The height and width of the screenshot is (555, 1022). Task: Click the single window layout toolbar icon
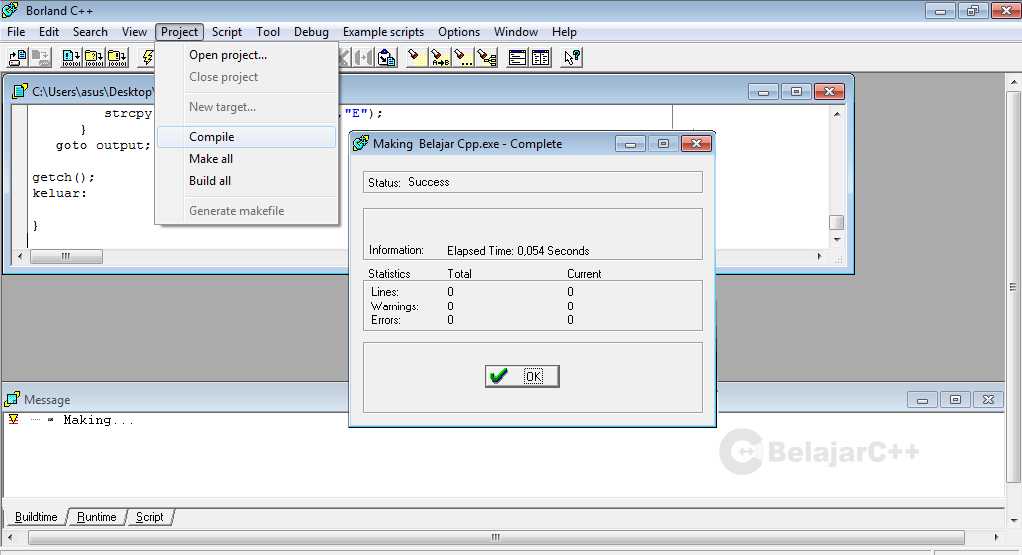pyautogui.click(x=518, y=58)
